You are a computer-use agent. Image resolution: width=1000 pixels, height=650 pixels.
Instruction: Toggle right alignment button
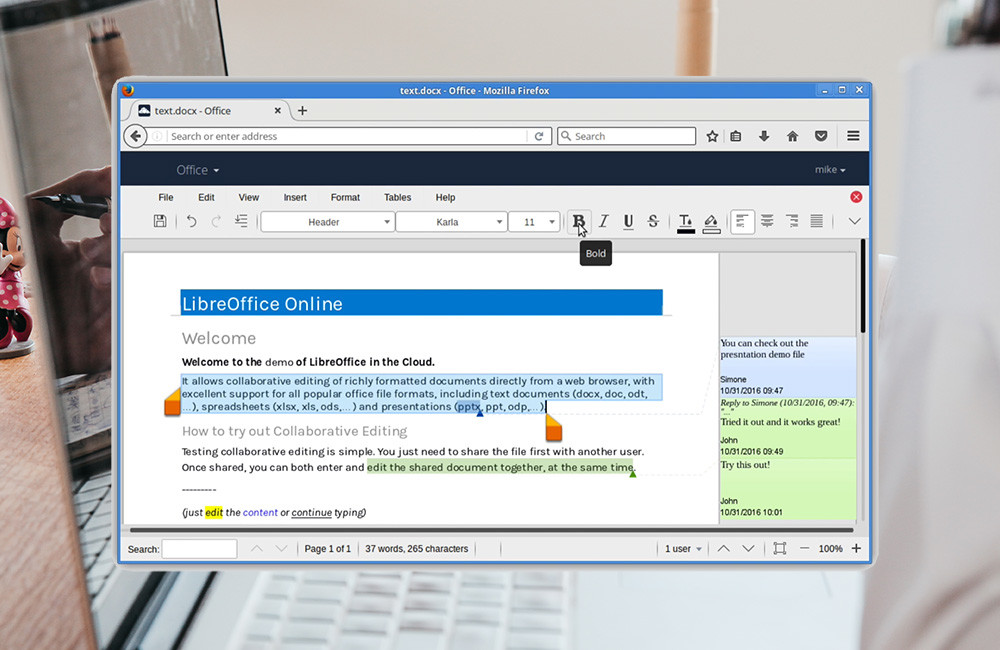[x=792, y=222]
